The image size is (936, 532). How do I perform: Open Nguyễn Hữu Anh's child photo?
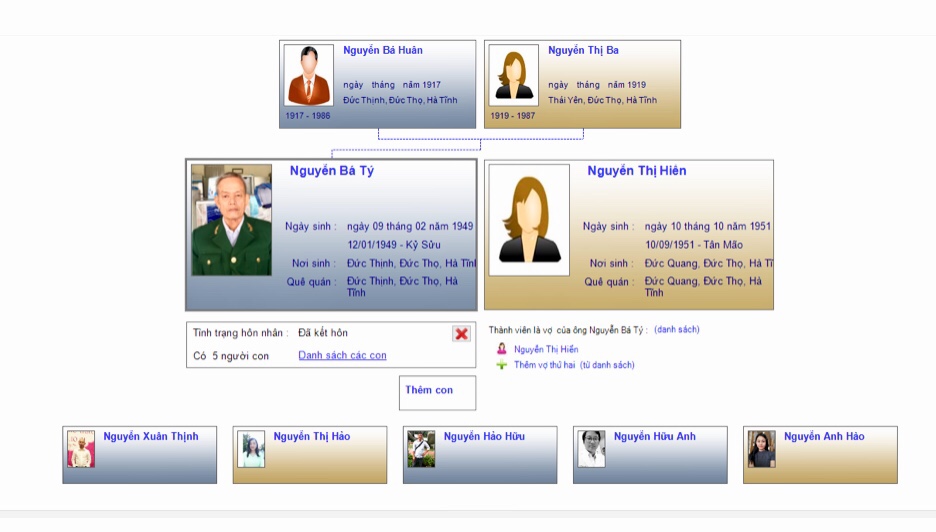pos(591,449)
